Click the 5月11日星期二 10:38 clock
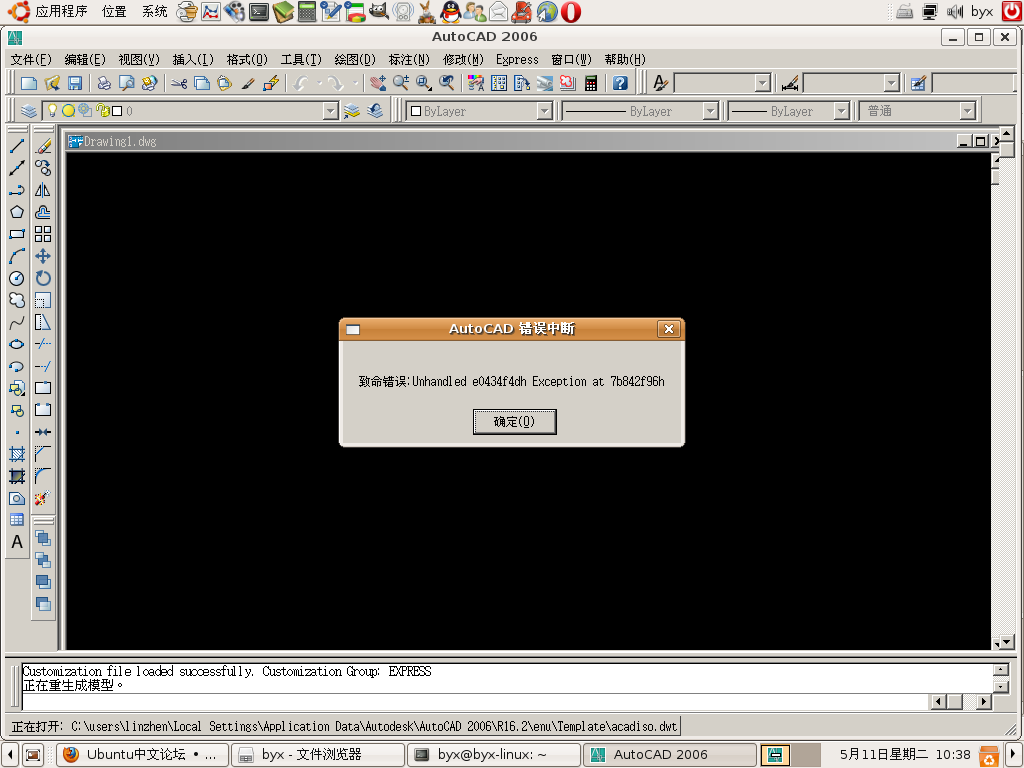Image resolution: width=1024 pixels, height=768 pixels. click(905, 755)
